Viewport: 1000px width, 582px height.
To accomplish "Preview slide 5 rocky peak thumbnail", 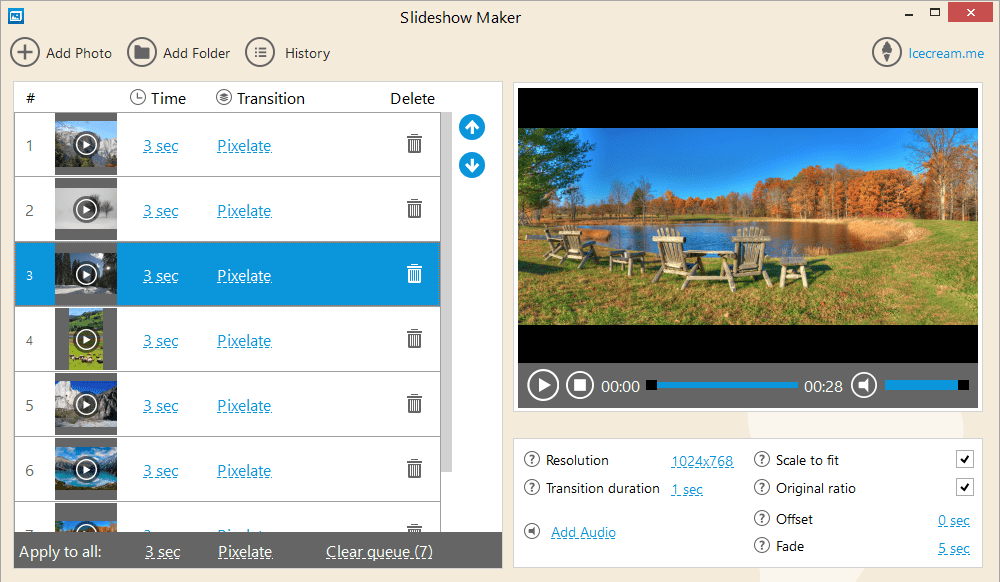I will 86,404.
